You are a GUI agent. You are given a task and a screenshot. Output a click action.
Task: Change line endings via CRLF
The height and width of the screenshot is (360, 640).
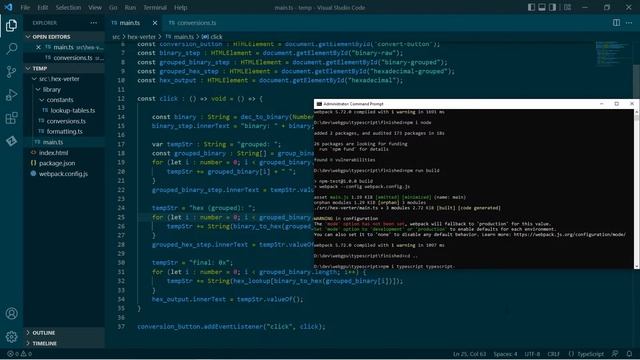point(553,354)
